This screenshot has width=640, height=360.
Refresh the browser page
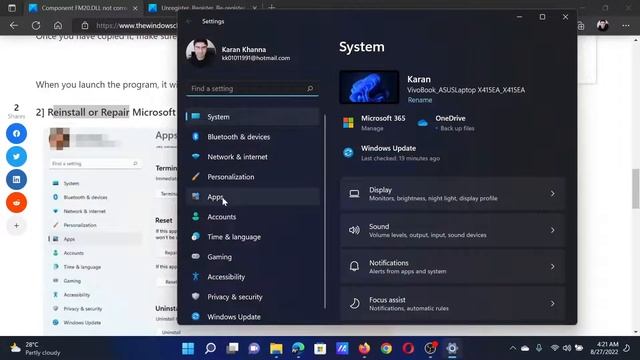pos(36,26)
